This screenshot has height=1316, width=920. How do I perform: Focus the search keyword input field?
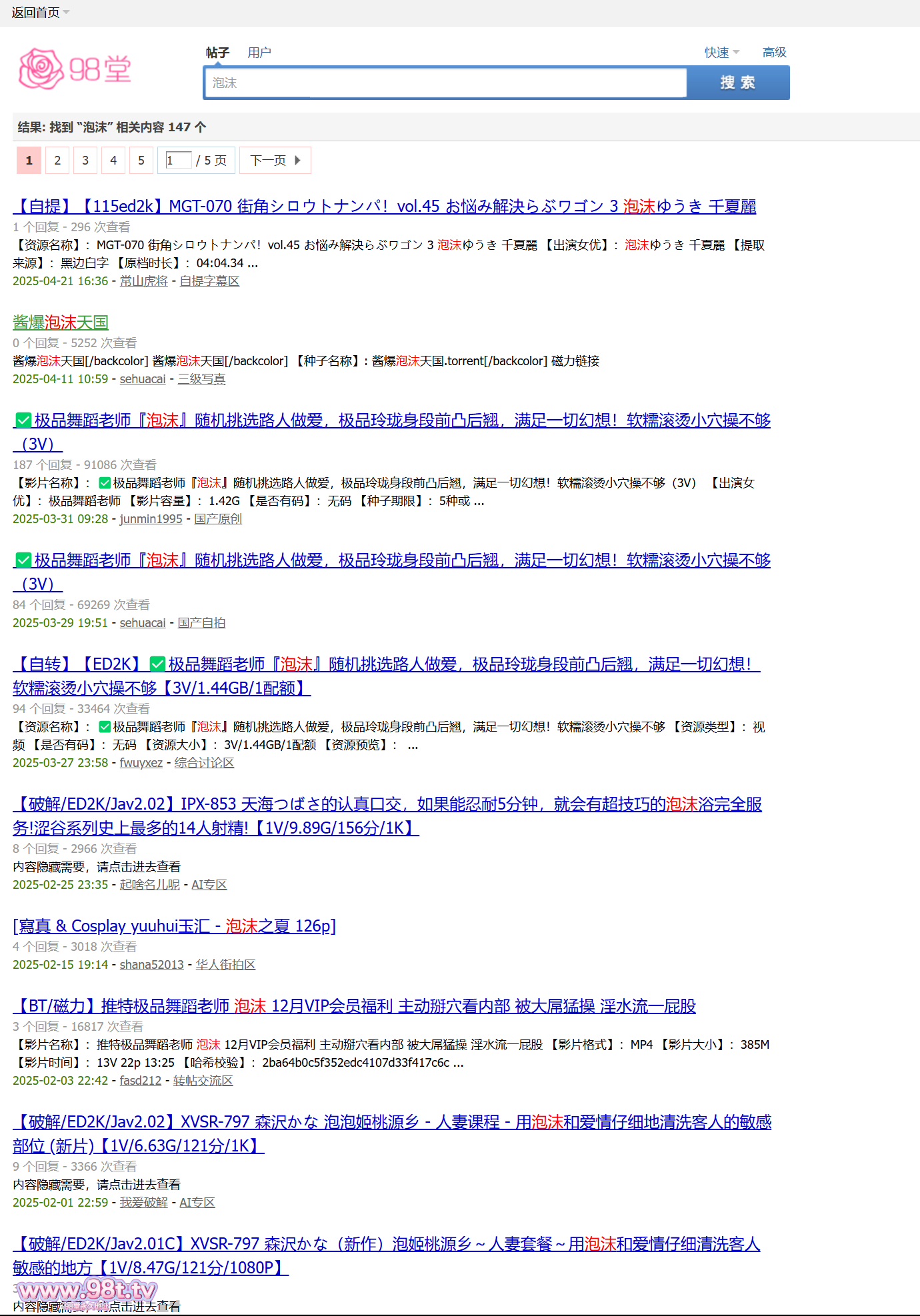(445, 83)
